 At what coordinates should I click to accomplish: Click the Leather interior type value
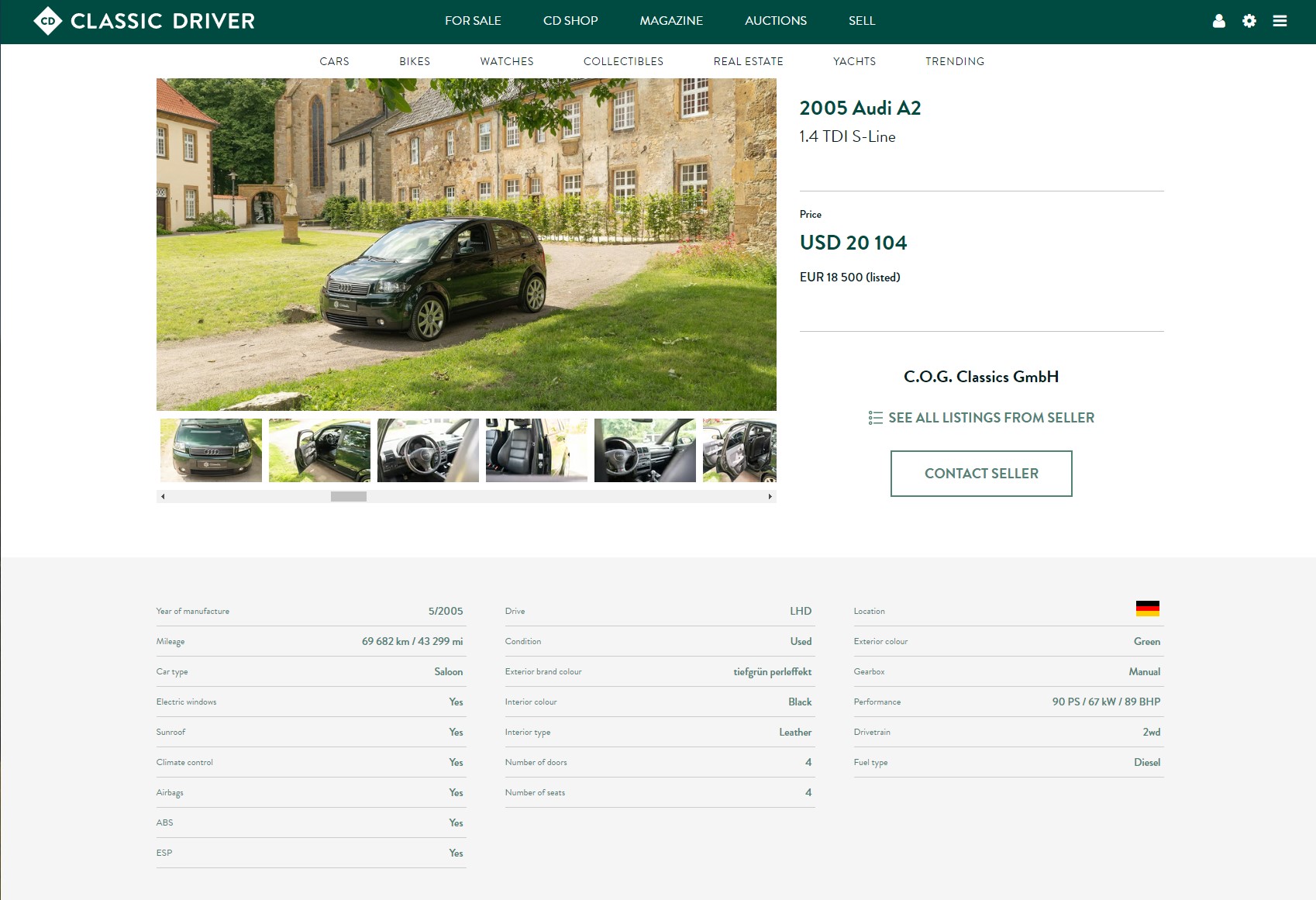click(x=795, y=732)
